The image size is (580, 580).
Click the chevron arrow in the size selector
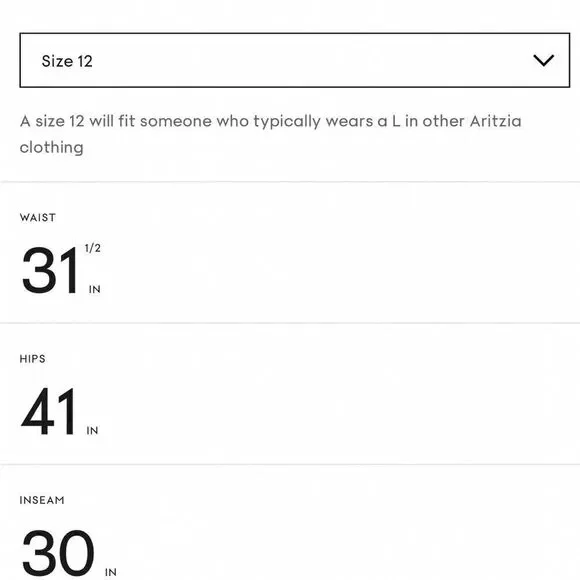pos(543,60)
